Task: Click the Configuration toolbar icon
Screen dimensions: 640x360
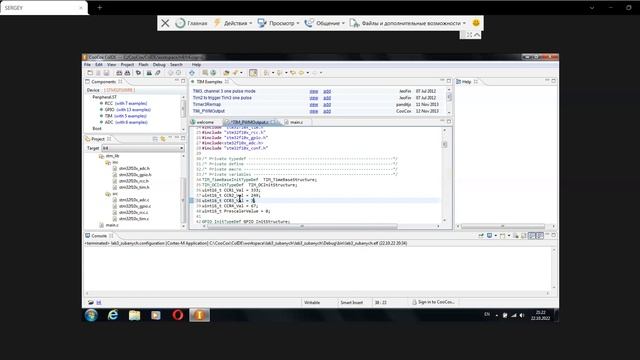Action: coord(138,73)
